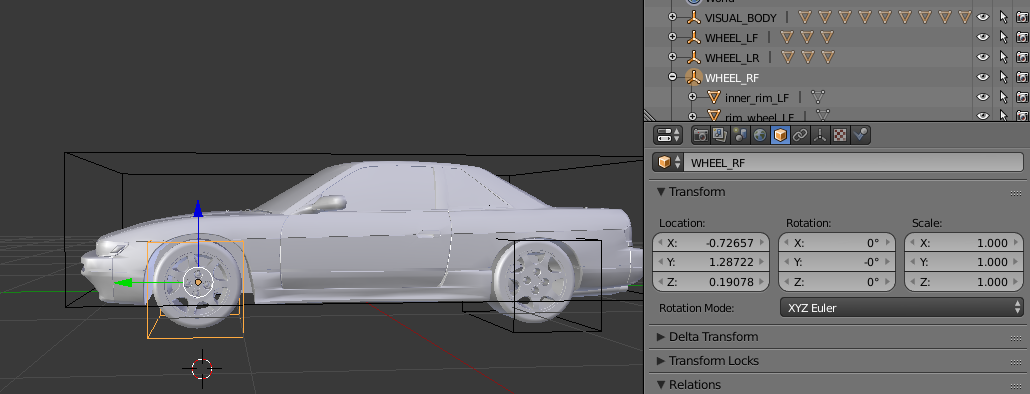Click the Scale X value field
This screenshot has height=394, width=1030.
pos(964,243)
